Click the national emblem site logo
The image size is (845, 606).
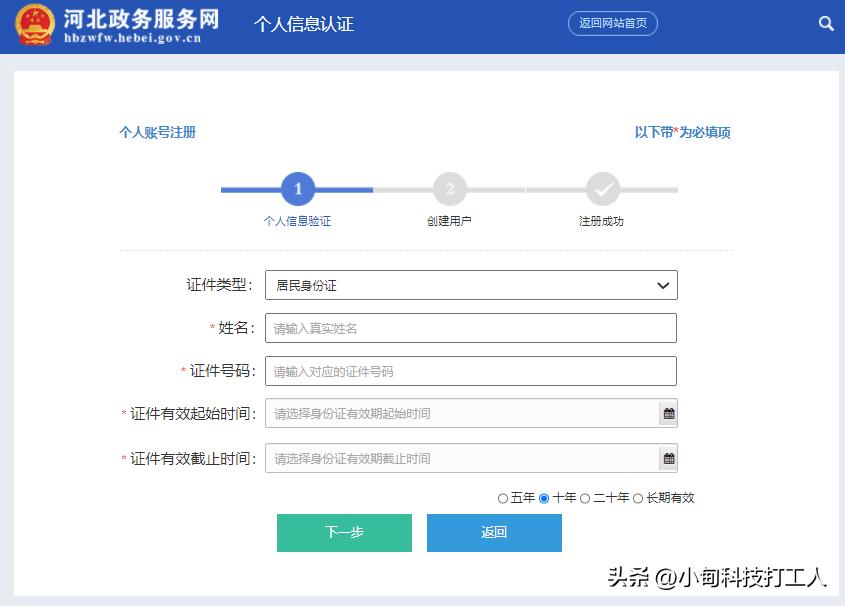pos(36,26)
